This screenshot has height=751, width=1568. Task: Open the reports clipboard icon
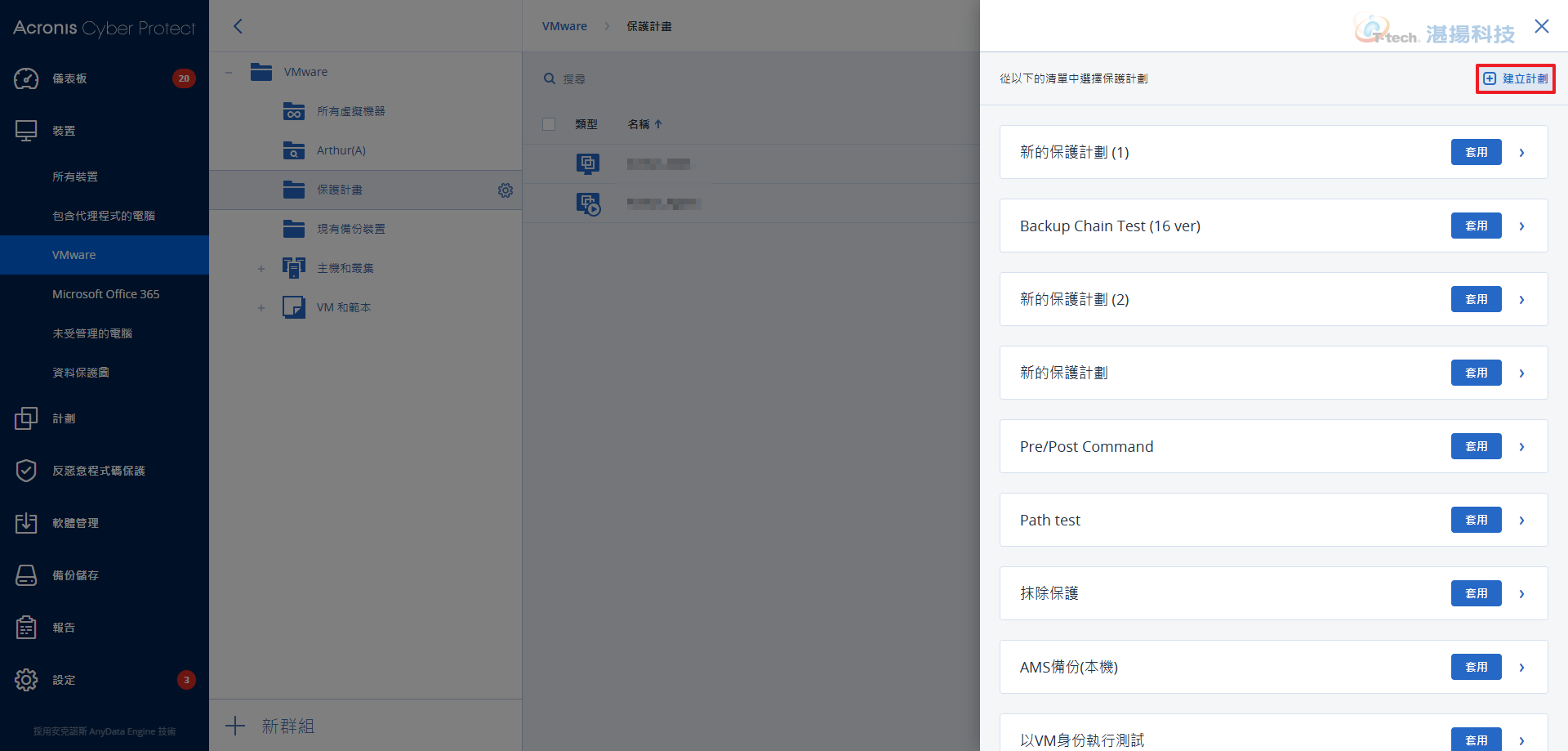[26, 628]
